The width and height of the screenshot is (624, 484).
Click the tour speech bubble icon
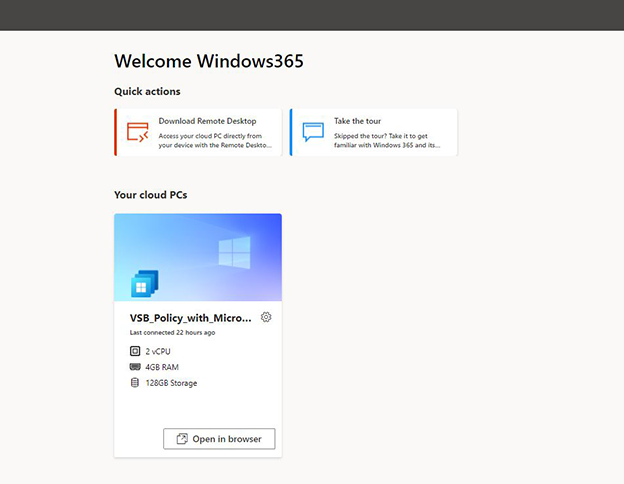point(313,132)
